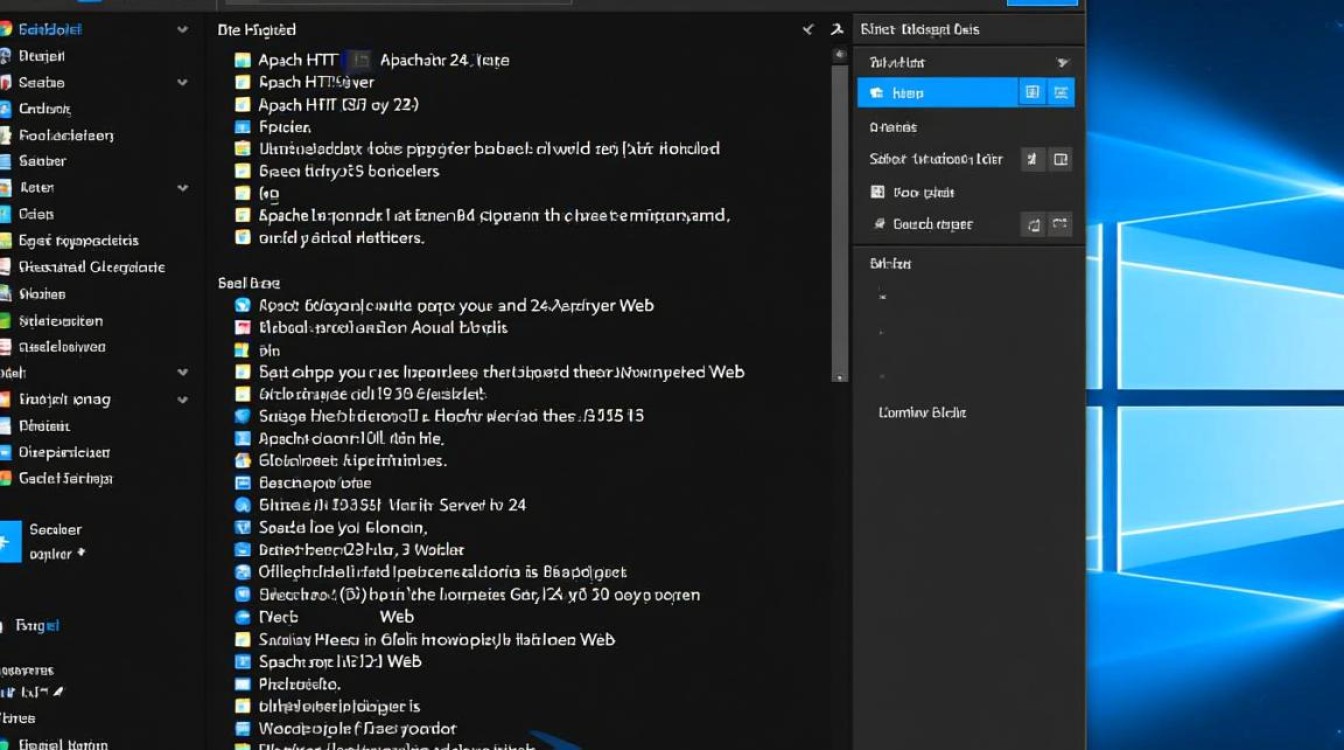The height and width of the screenshot is (750, 1344).
Task: Click the icon left of 'Foo tdeit' in right panel
Action: click(878, 192)
